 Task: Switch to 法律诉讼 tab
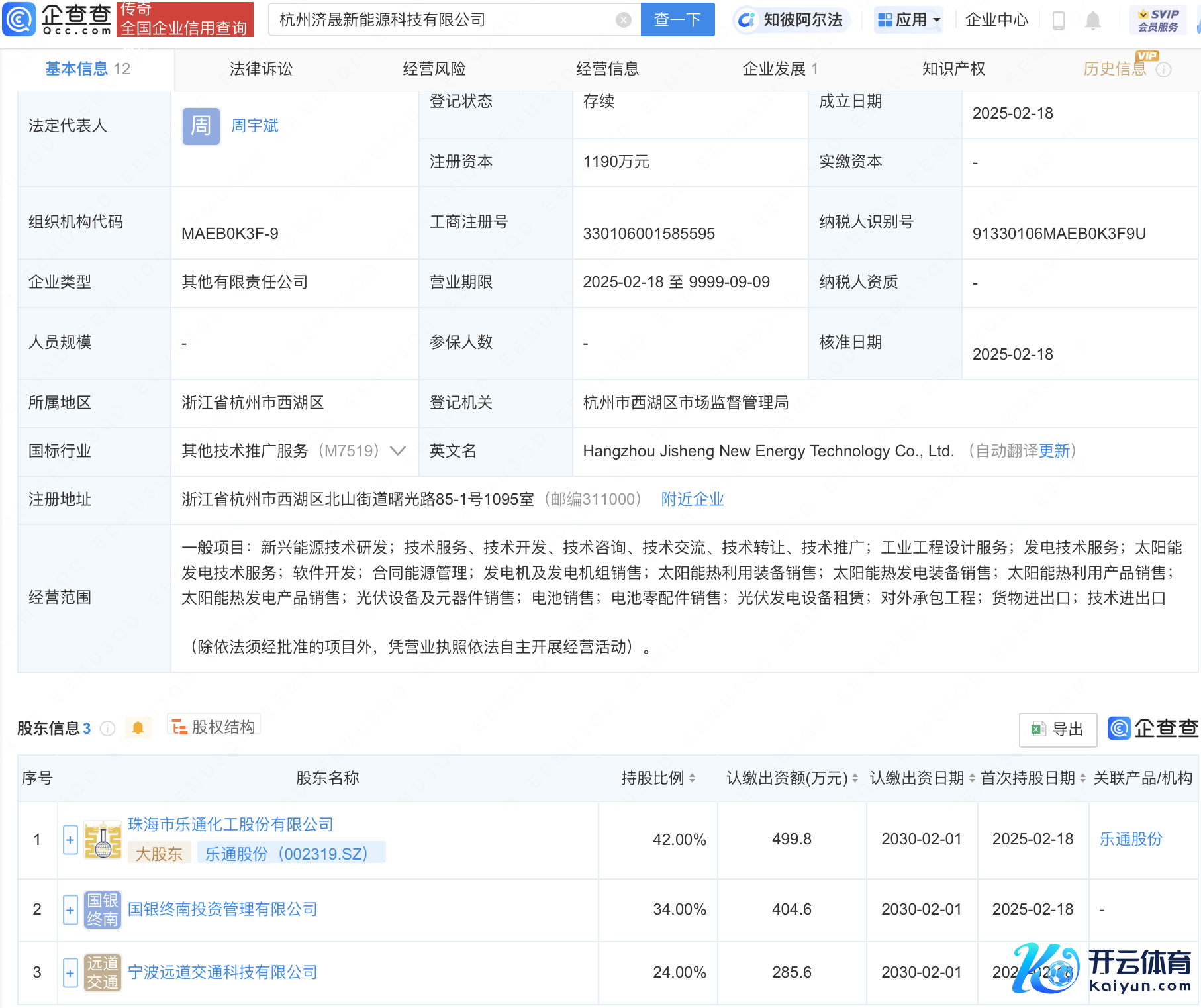(261, 69)
